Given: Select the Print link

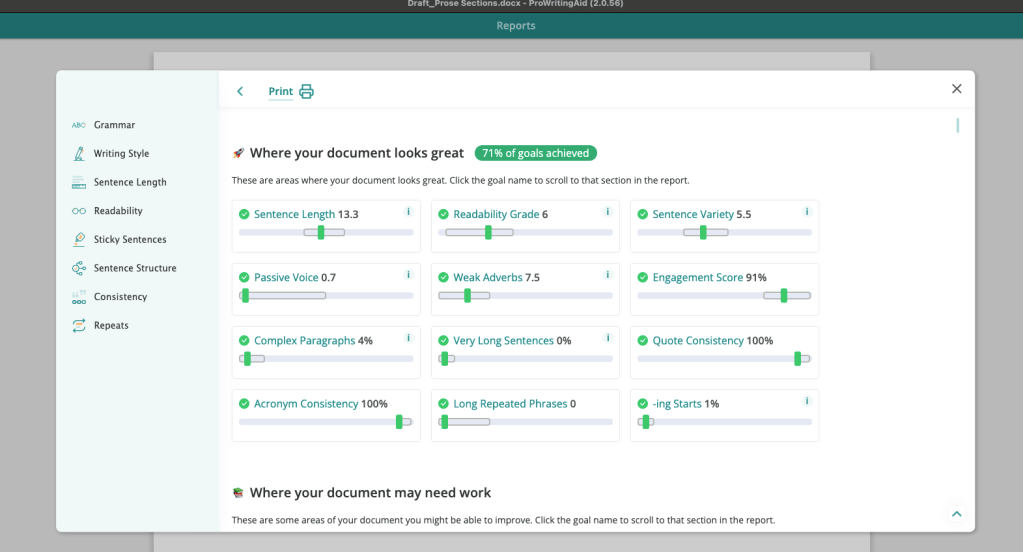Looking at the screenshot, I should pos(280,92).
